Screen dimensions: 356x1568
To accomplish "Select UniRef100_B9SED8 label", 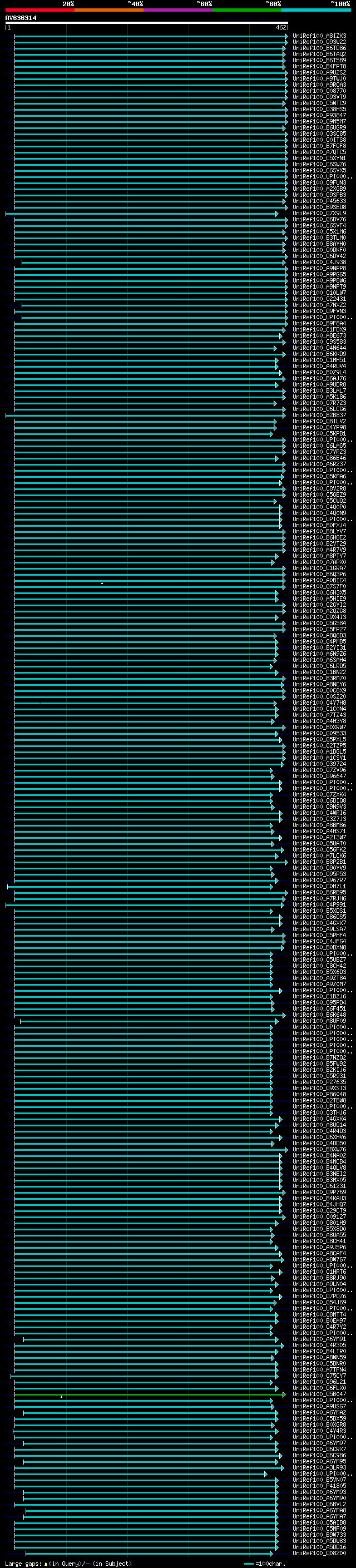I will 319,207.
